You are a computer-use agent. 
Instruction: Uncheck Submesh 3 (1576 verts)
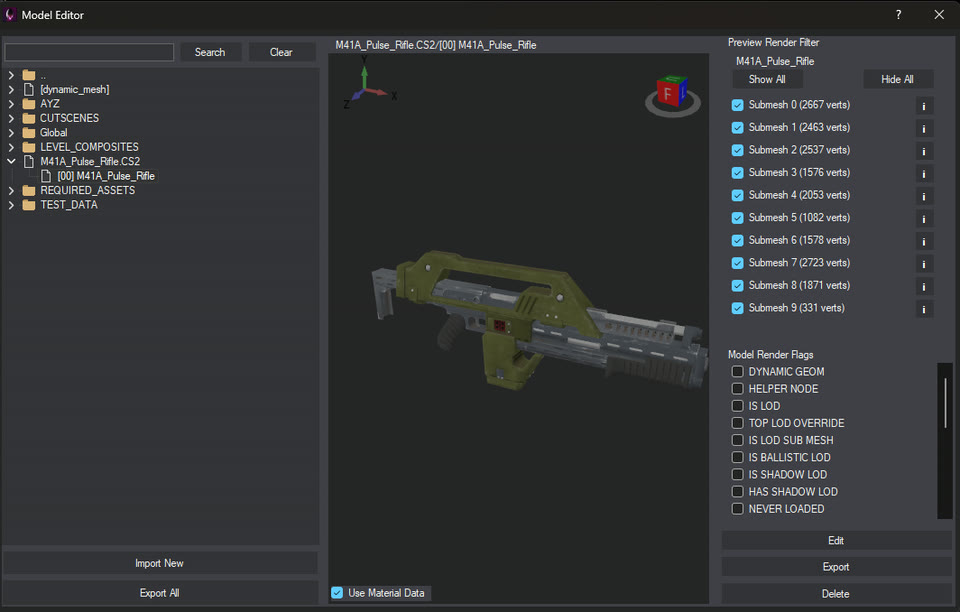737,173
